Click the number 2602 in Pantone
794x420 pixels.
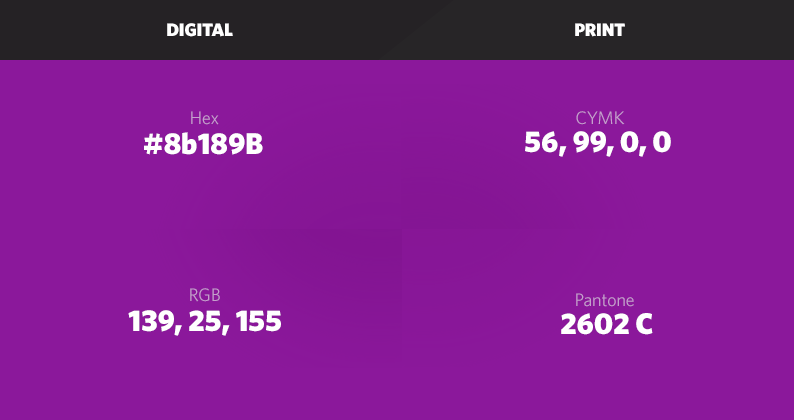pos(594,325)
